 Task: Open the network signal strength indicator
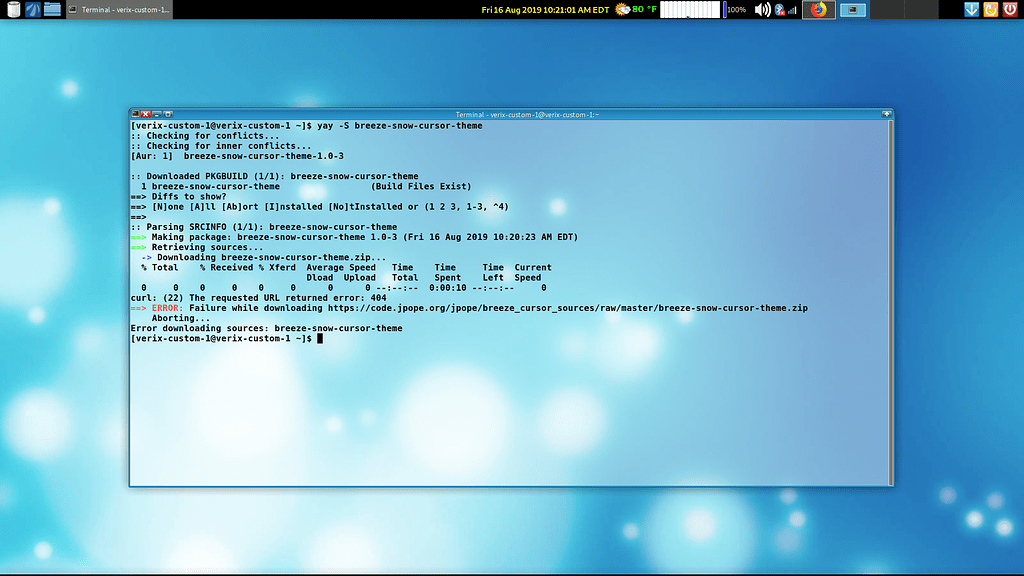pyautogui.click(x=791, y=9)
